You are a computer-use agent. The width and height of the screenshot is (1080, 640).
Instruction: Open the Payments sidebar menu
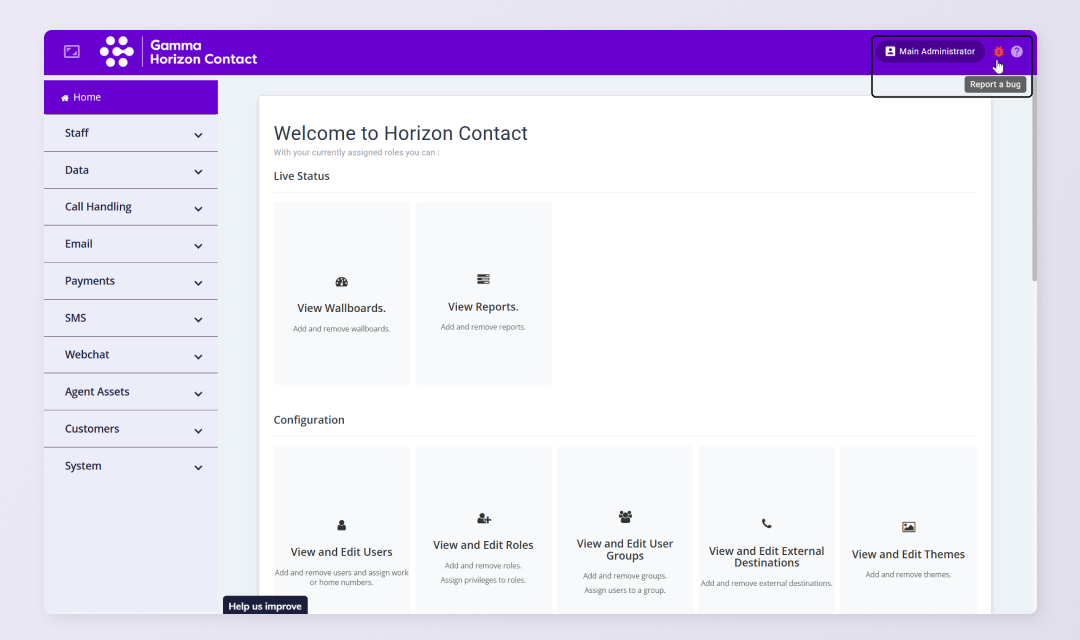click(x=131, y=281)
